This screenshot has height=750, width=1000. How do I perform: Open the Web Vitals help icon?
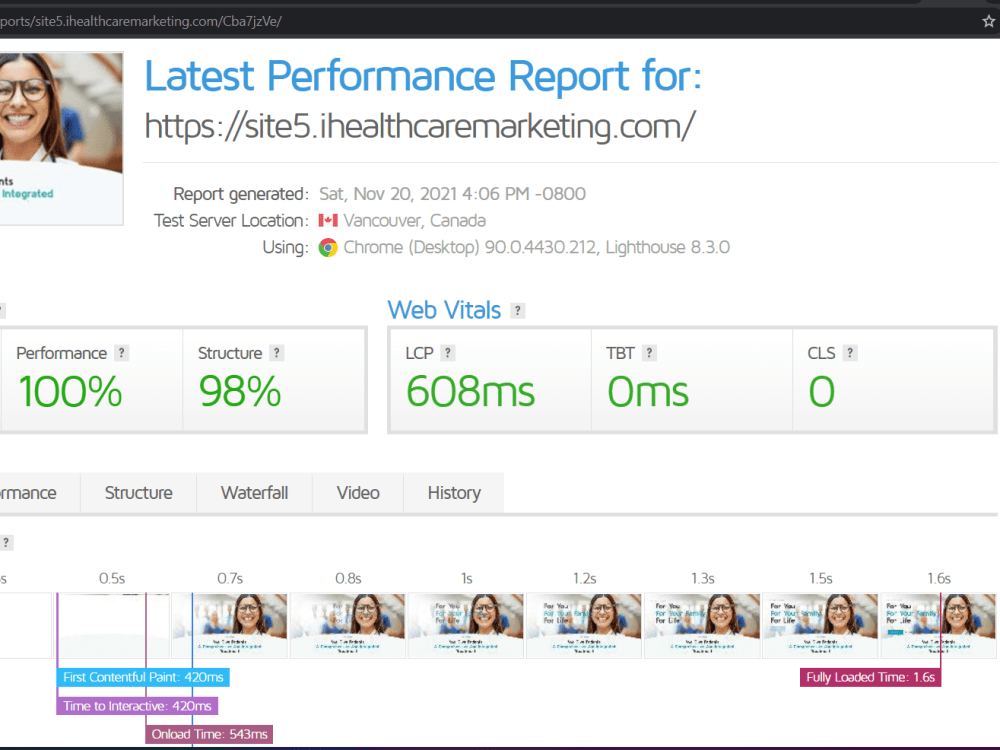point(518,311)
